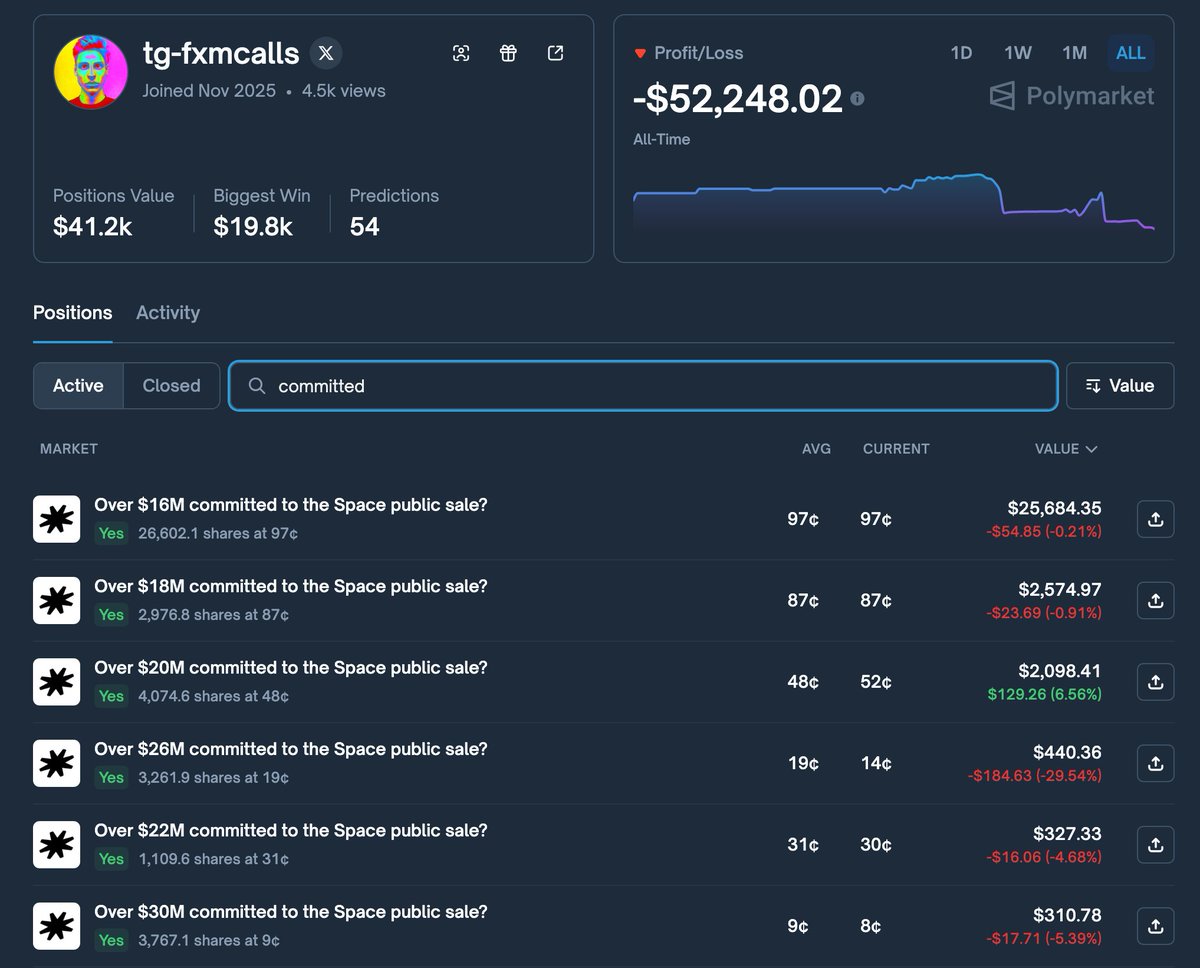The image size is (1200, 968).
Task: Share the Over $22M position
Action: coord(1155,845)
